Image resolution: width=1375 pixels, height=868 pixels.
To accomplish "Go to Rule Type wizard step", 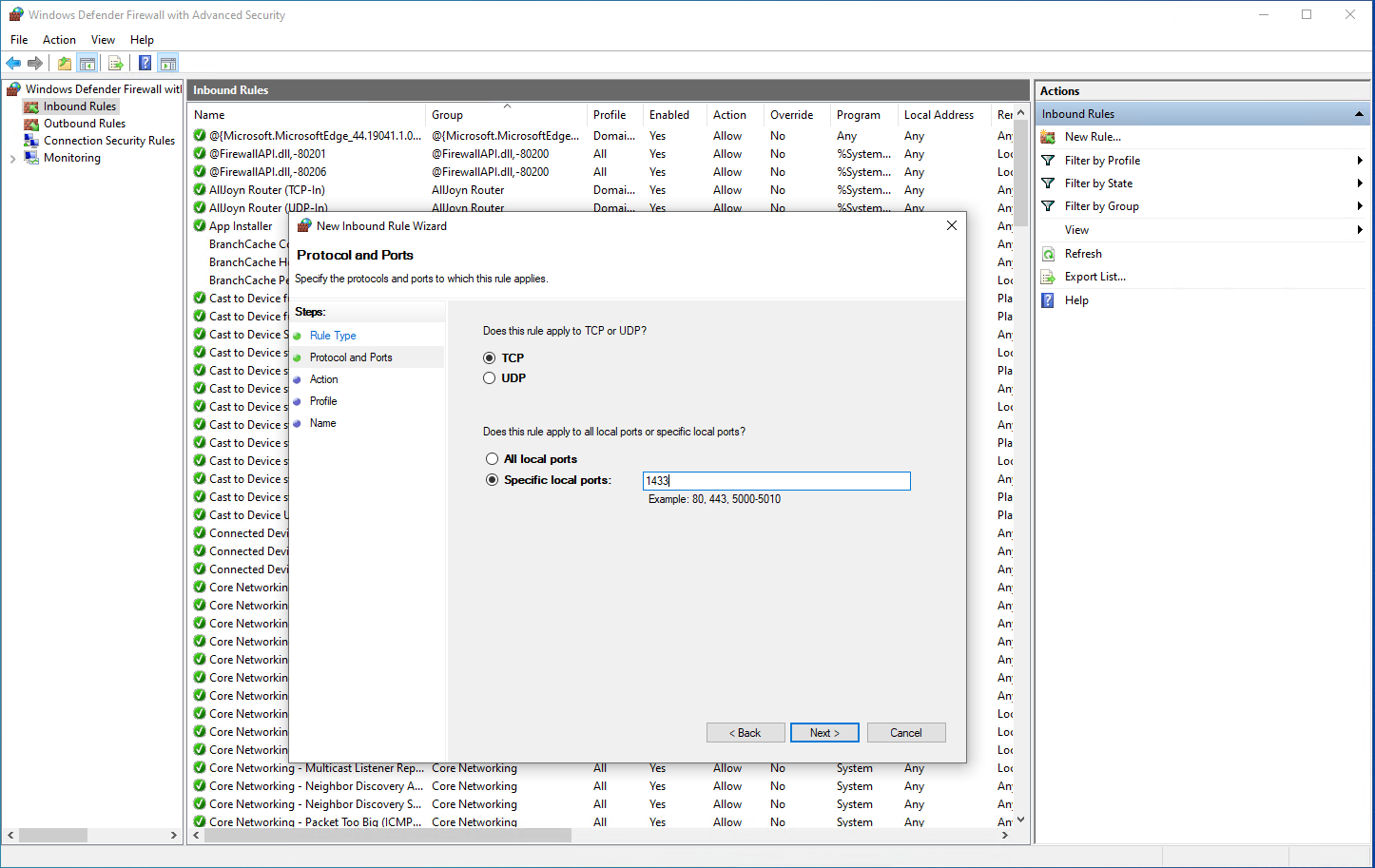I will [x=333, y=336].
